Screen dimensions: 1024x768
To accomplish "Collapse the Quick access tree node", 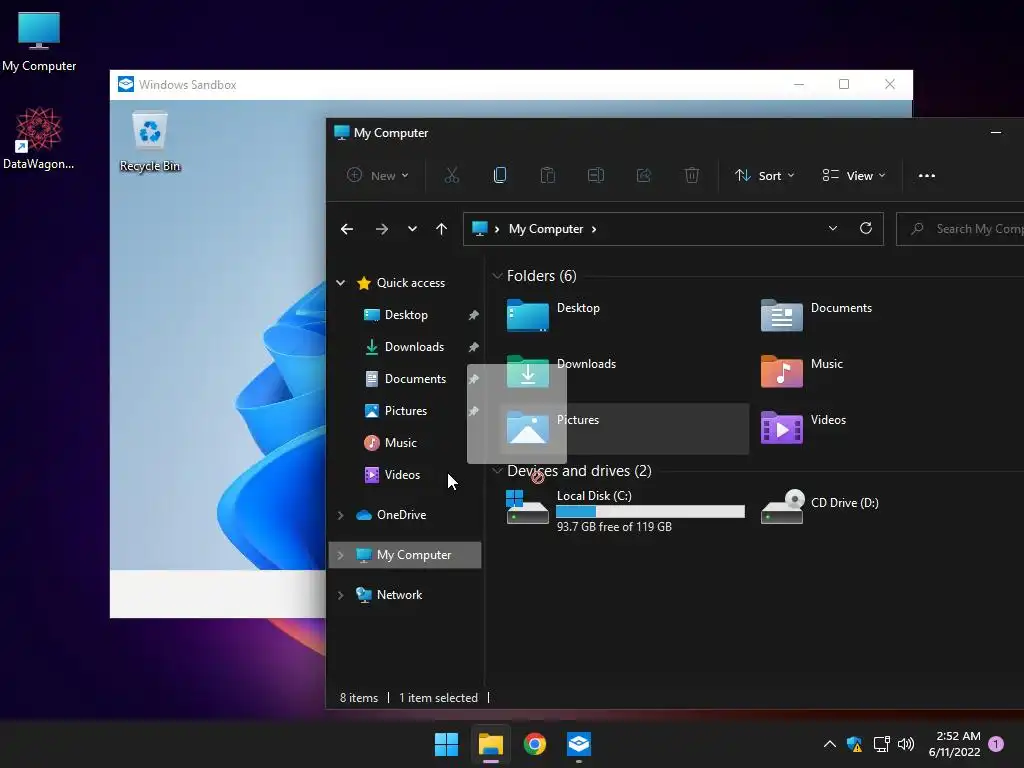I will click(x=340, y=283).
